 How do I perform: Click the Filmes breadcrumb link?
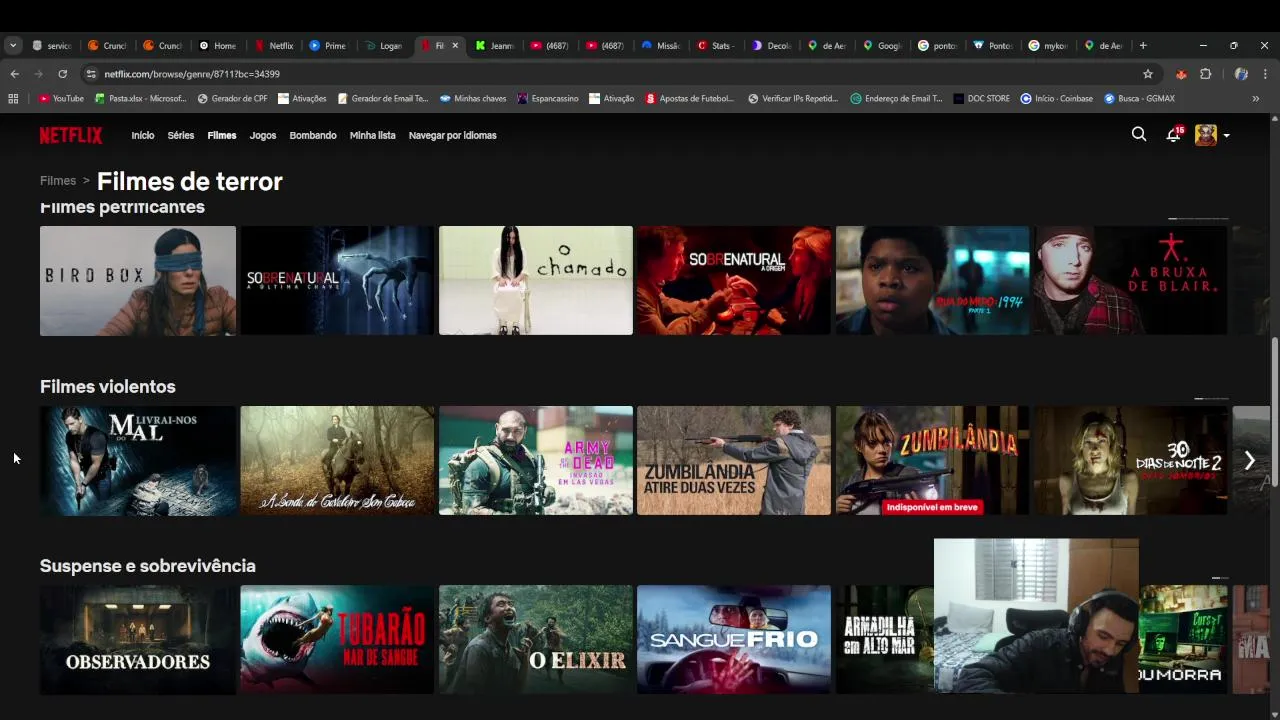[58, 181]
